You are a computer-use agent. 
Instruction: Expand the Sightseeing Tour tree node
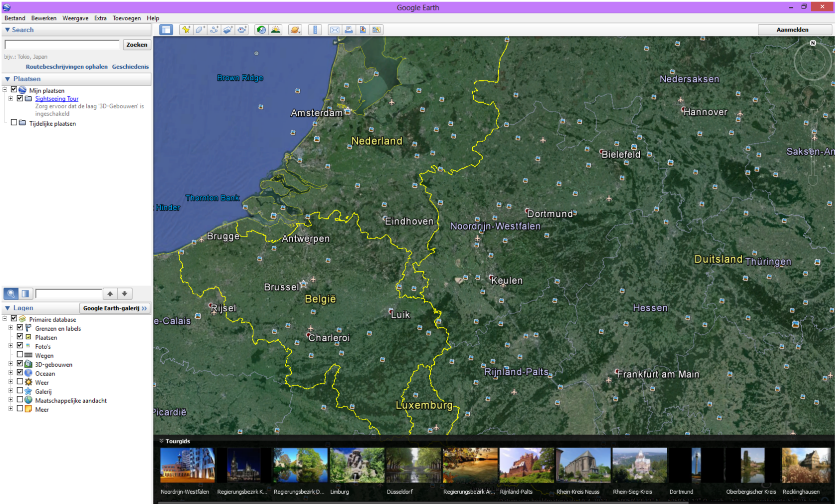point(11,99)
